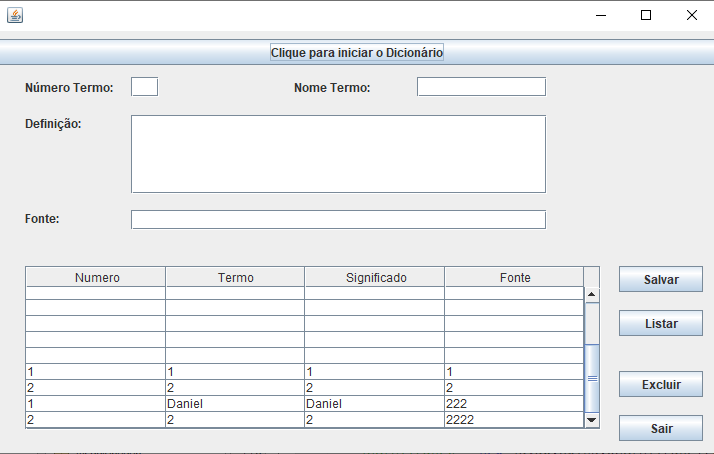The image size is (714, 454).
Task: Click the Excluir button
Action: [661, 384]
